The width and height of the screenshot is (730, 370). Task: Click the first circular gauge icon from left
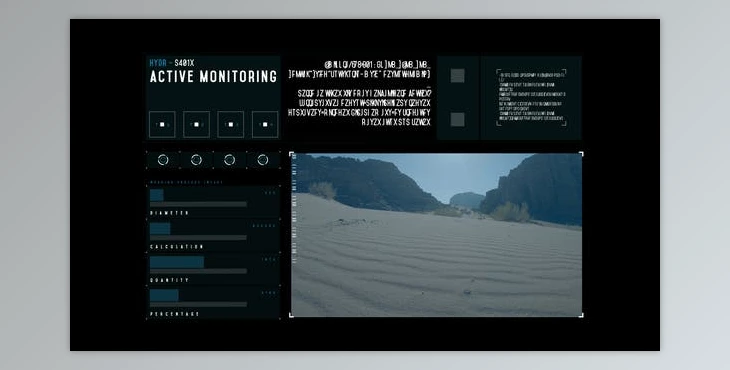163,160
